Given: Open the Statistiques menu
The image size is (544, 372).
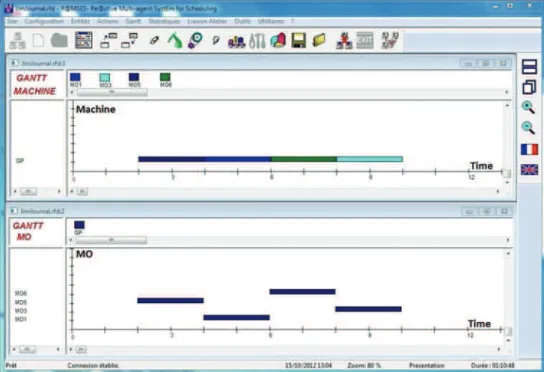Looking at the screenshot, I should (x=164, y=21).
